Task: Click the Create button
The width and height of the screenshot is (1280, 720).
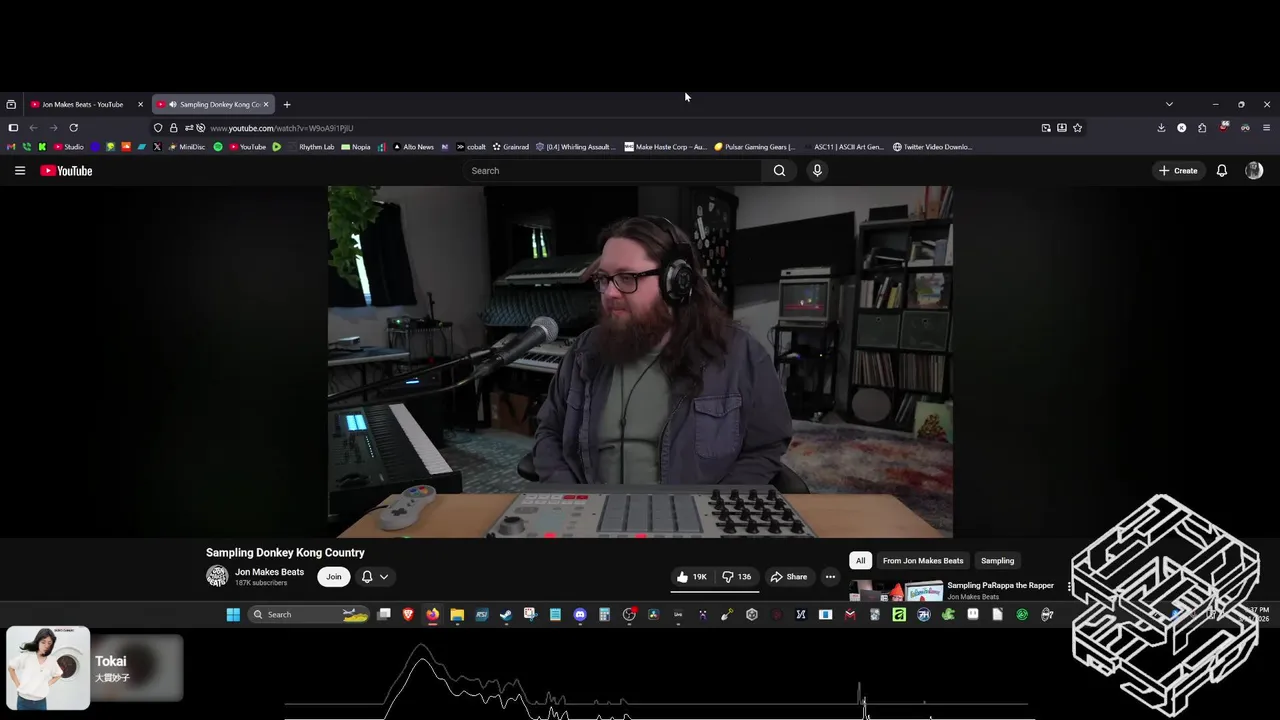Action: pos(1178,171)
